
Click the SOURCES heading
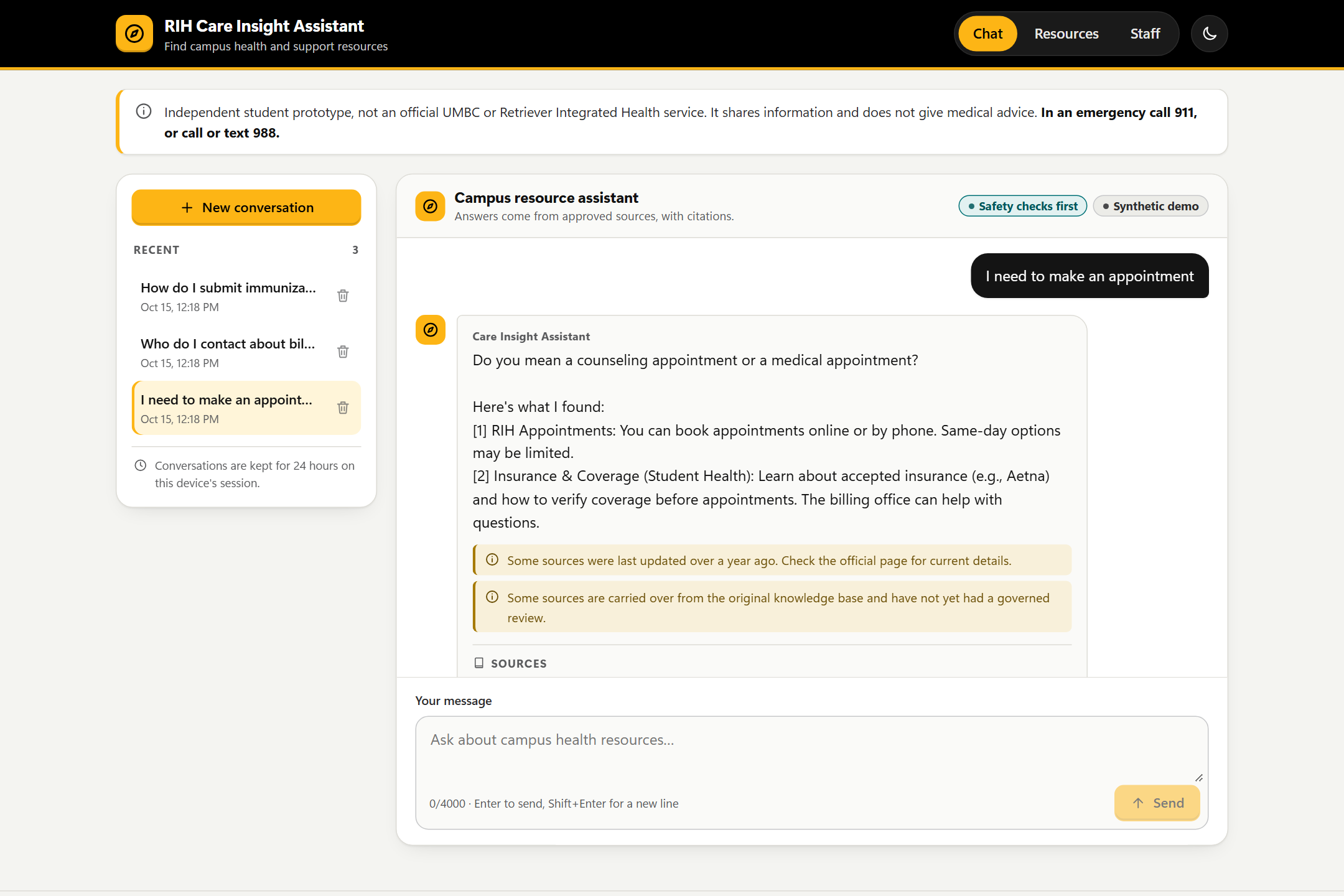[519, 663]
